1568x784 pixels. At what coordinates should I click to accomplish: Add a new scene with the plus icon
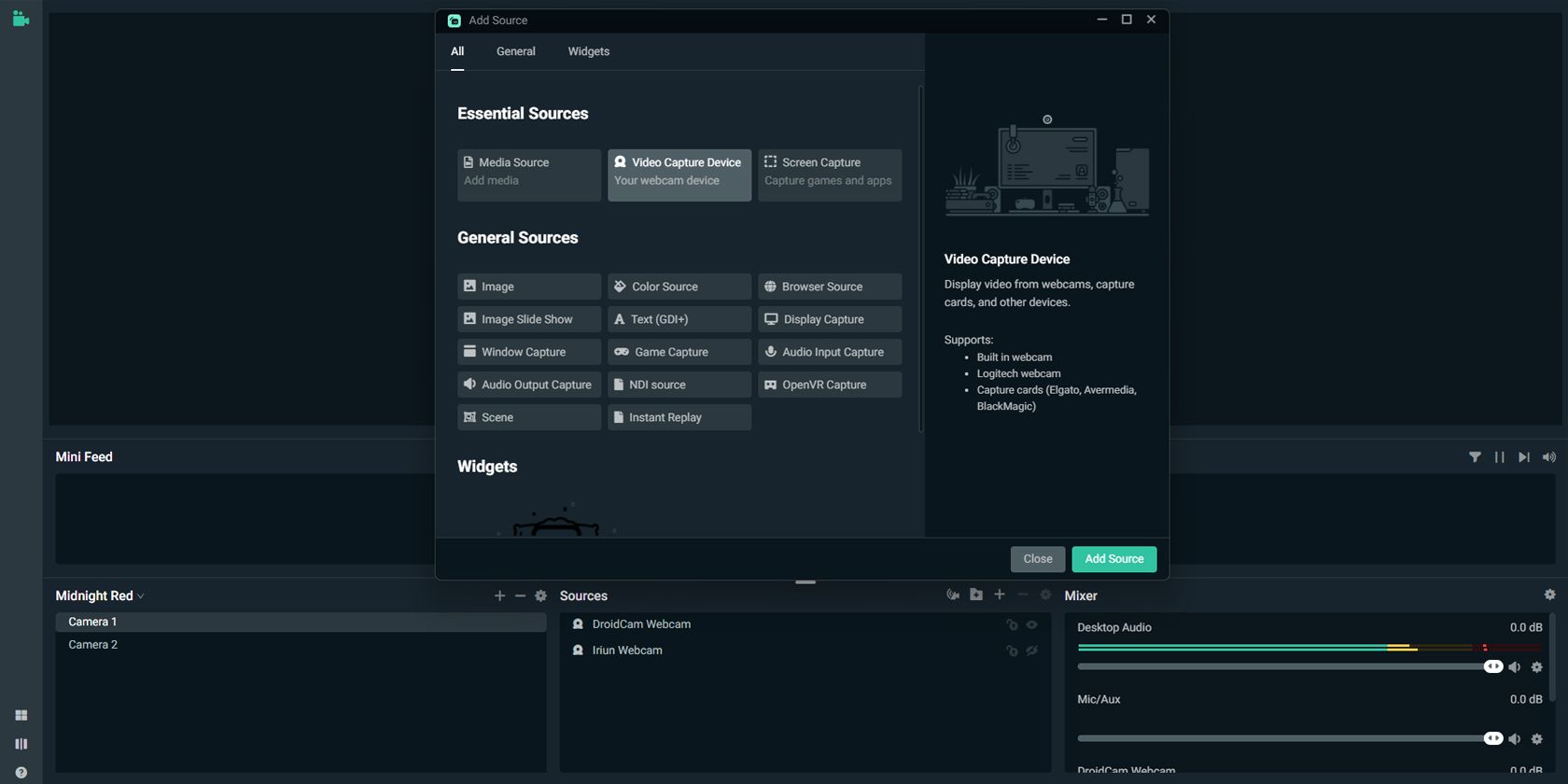[x=499, y=595]
